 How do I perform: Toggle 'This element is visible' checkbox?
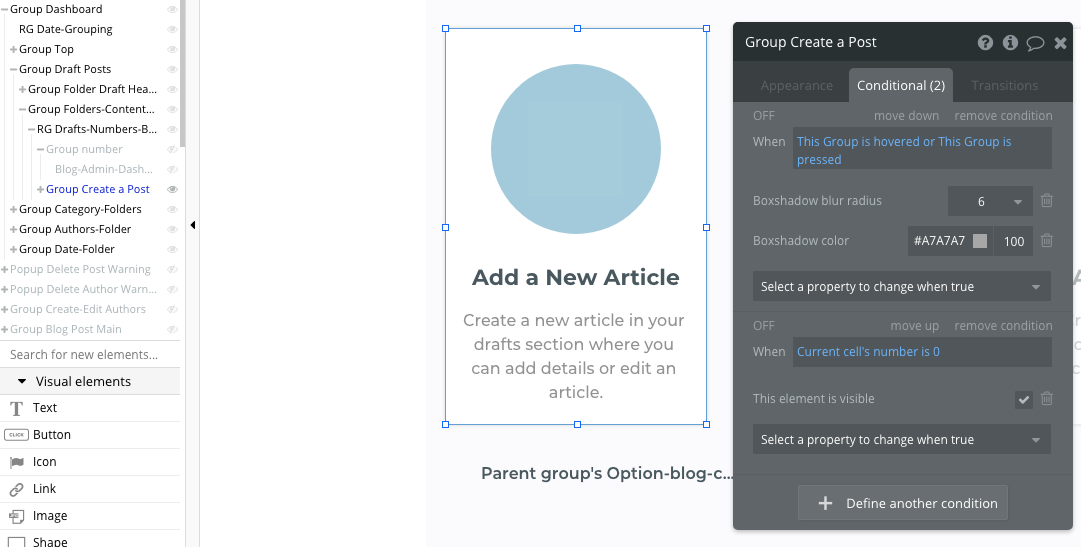1024,399
